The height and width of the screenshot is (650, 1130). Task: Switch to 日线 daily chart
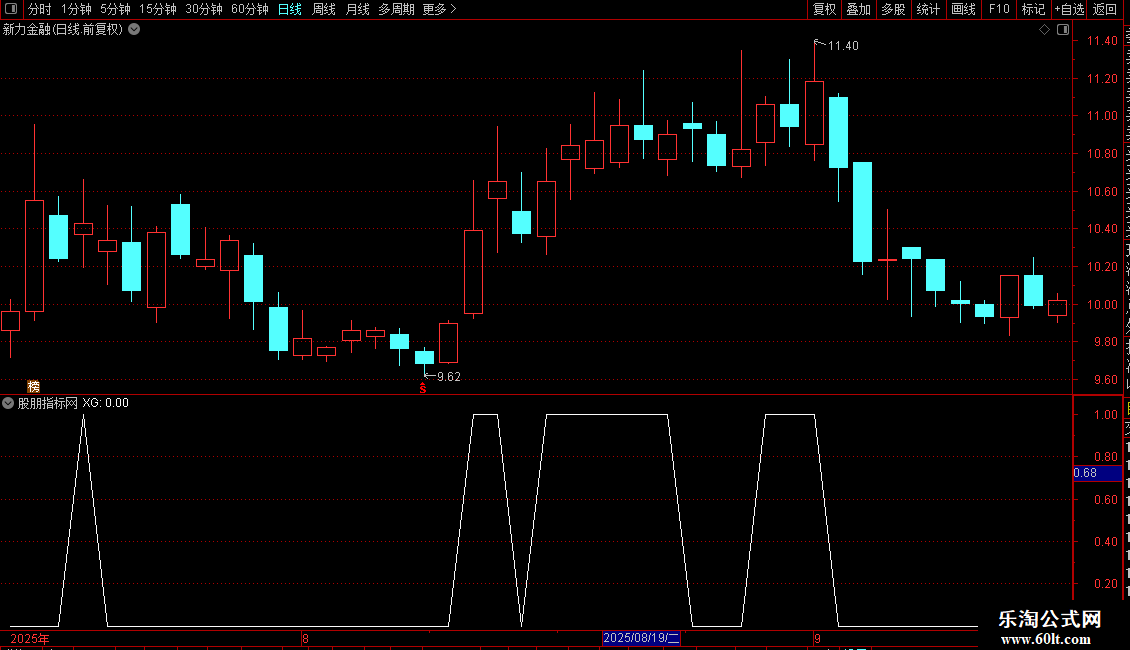[x=290, y=9]
